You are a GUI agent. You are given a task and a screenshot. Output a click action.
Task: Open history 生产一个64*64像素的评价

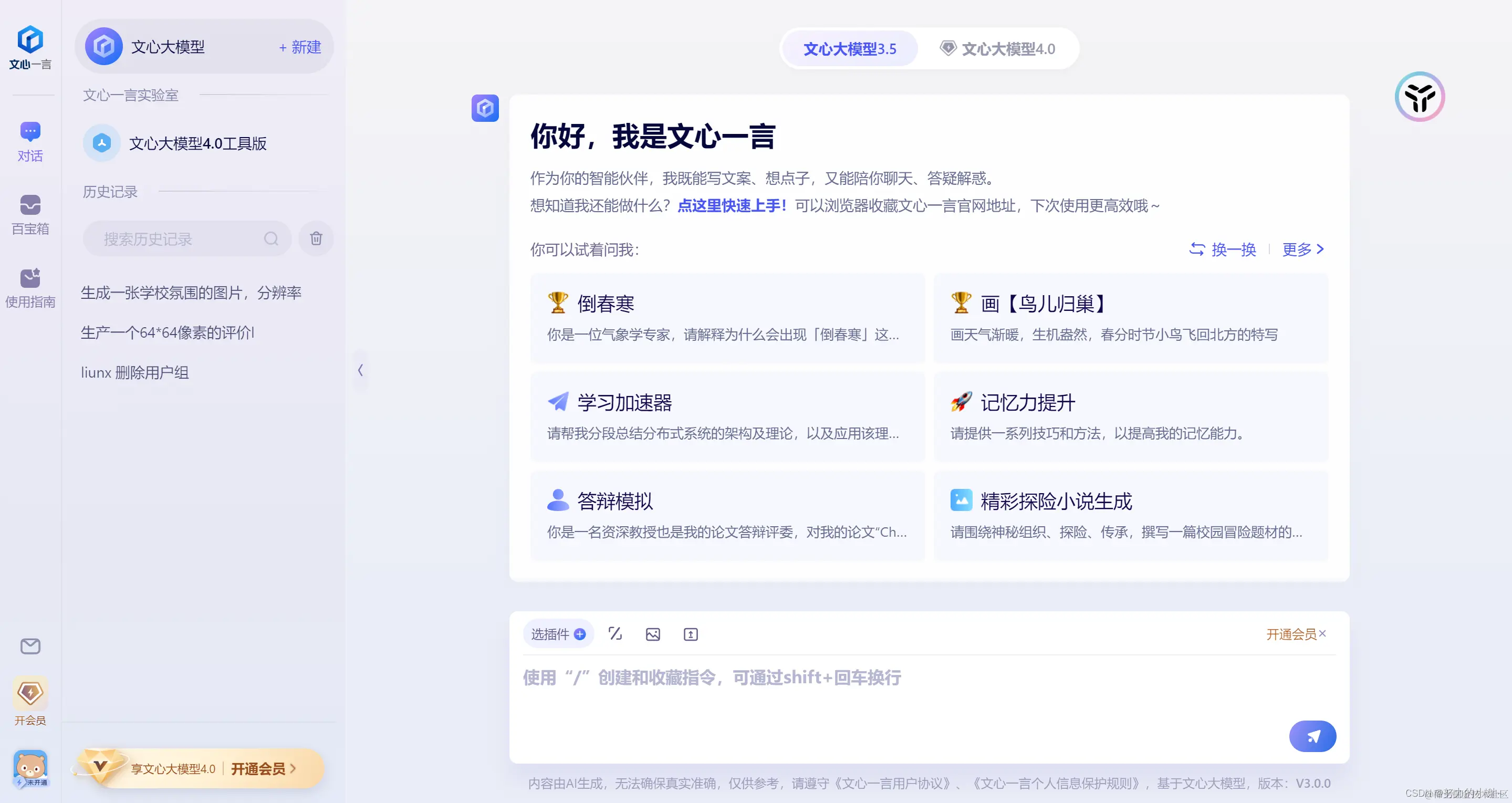(168, 333)
